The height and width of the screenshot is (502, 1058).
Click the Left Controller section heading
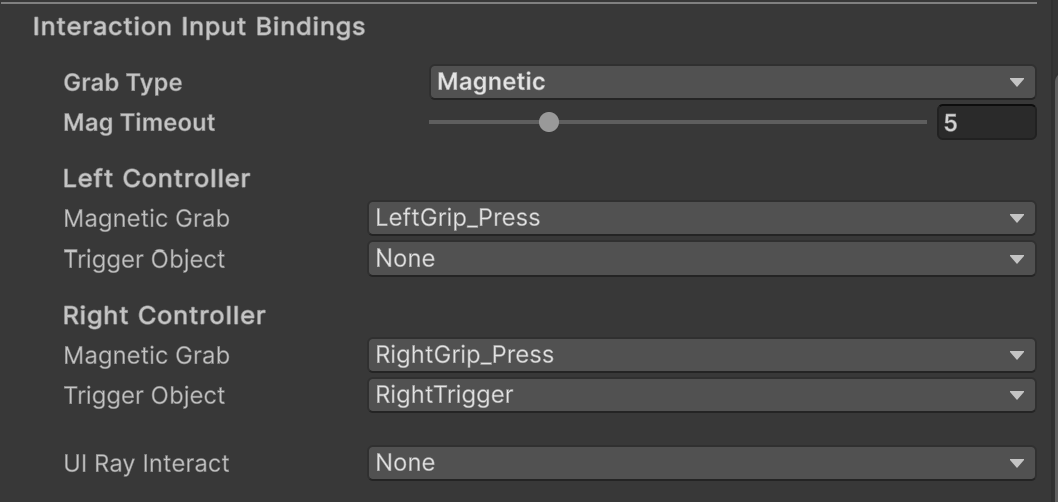tap(156, 179)
